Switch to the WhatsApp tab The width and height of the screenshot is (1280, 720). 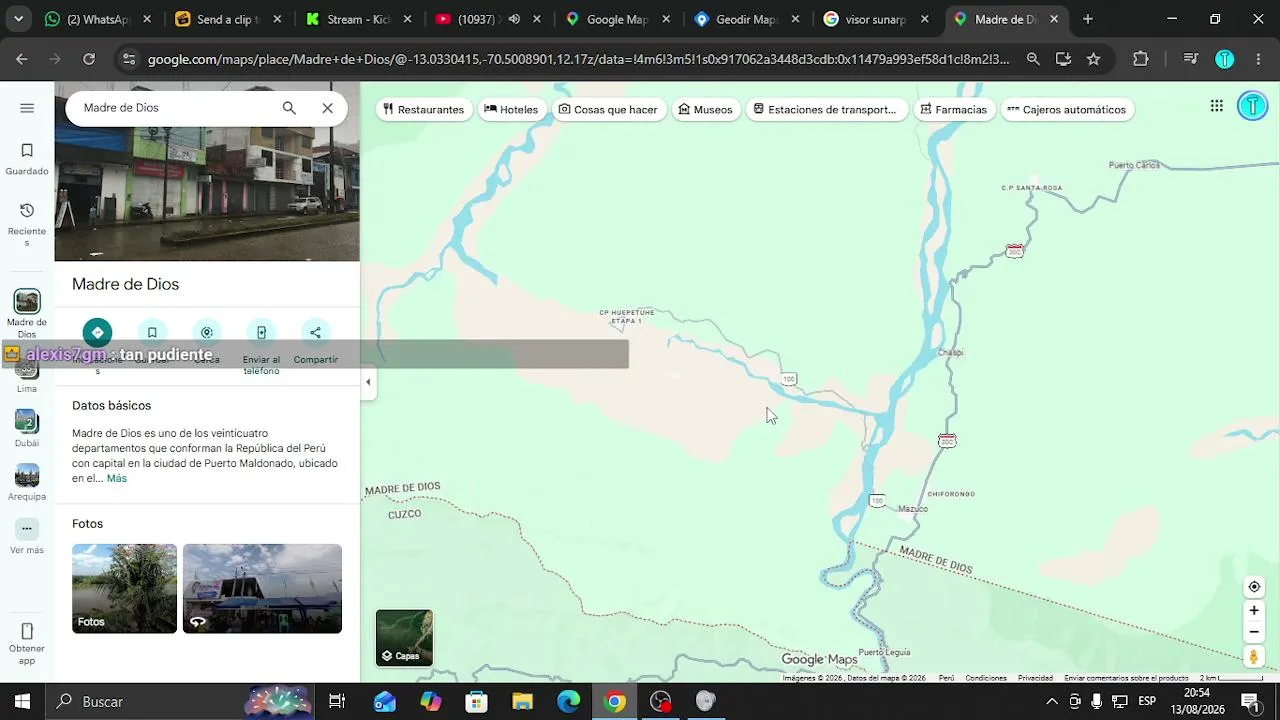click(99, 19)
